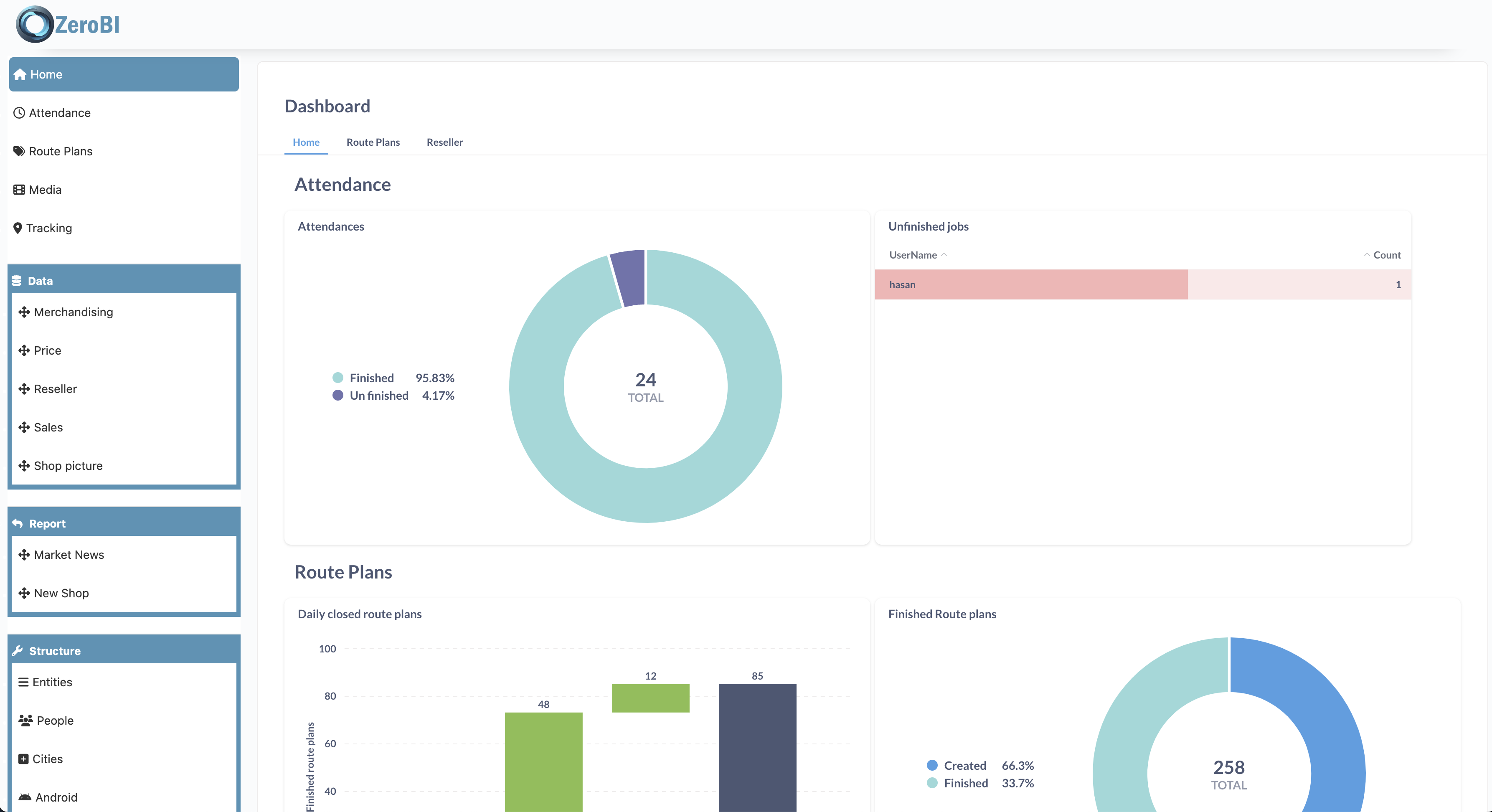Click the Media film icon
1492x812 pixels.
point(19,190)
